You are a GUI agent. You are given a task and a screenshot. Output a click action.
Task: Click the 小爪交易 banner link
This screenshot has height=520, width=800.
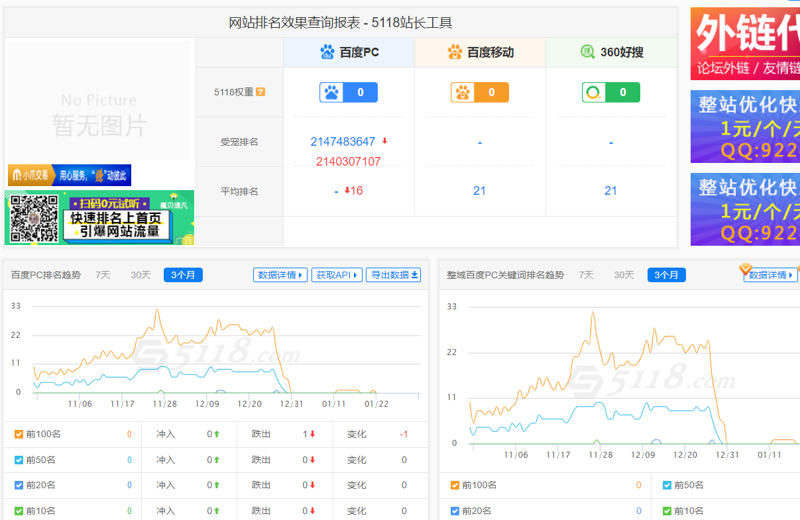[69, 175]
